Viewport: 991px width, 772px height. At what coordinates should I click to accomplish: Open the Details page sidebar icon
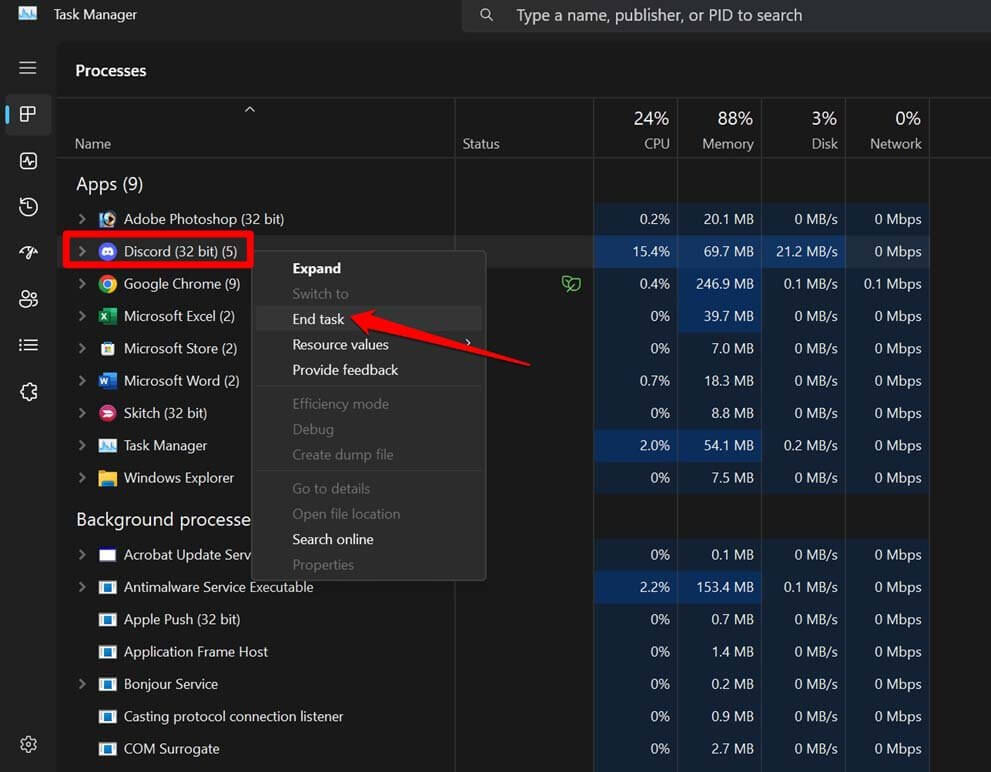point(28,345)
